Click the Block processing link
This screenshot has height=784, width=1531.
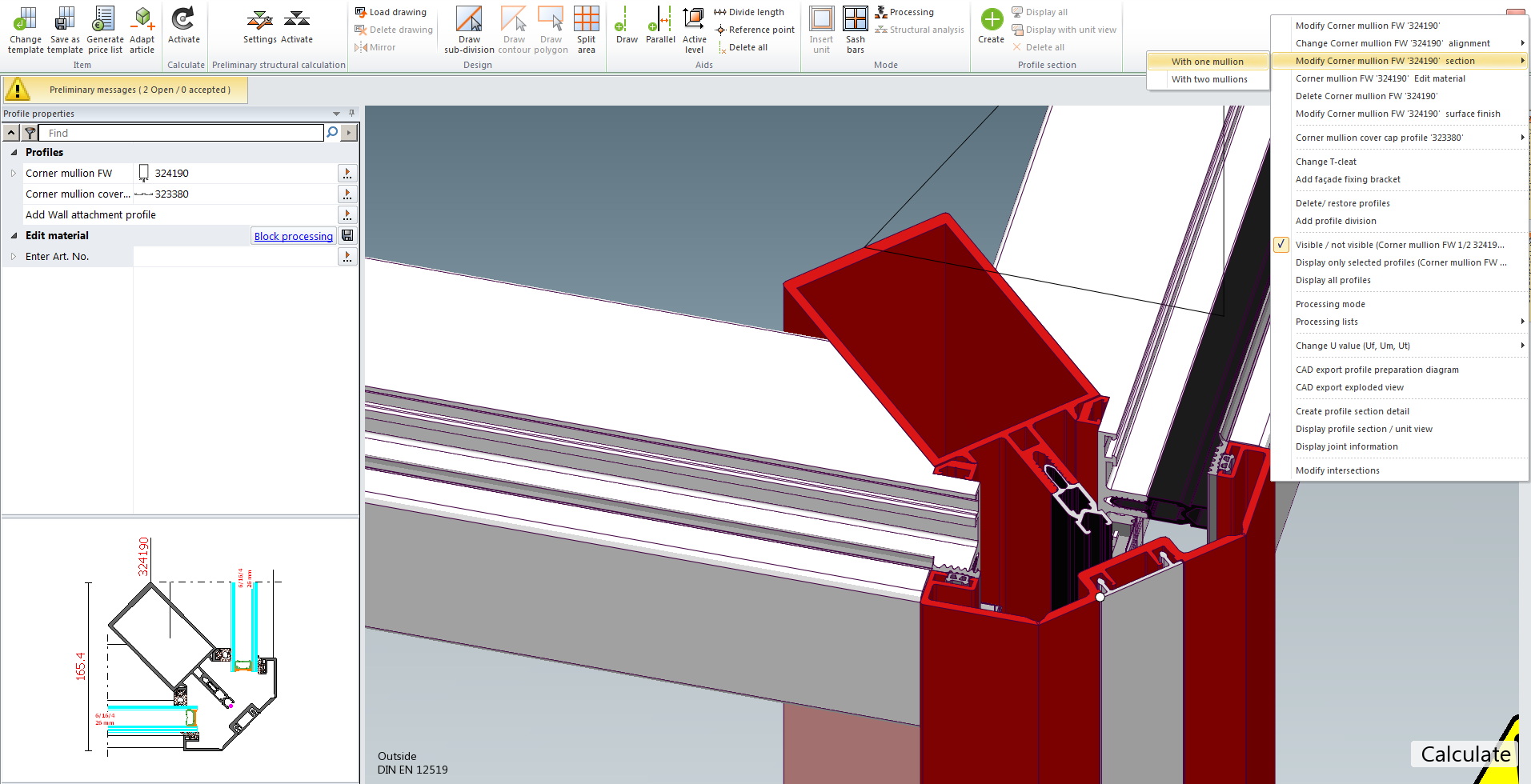coord(293,236)
